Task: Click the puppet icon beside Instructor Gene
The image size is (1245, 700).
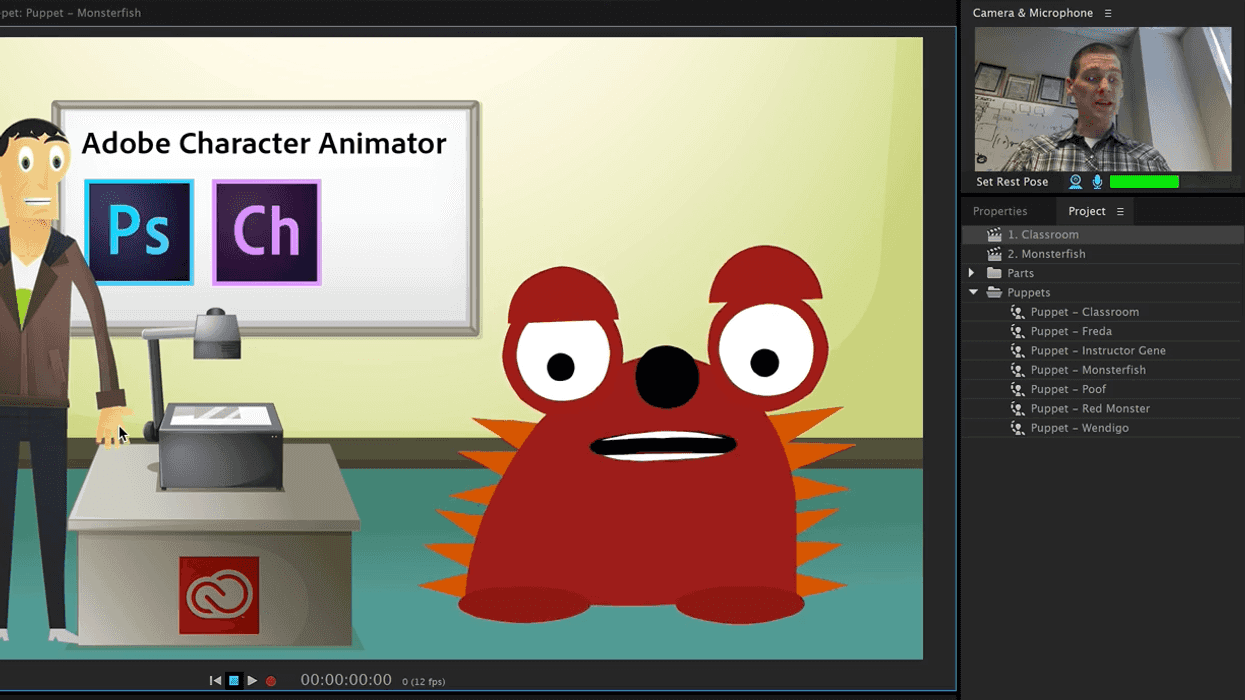Action: pos(1017,350)
